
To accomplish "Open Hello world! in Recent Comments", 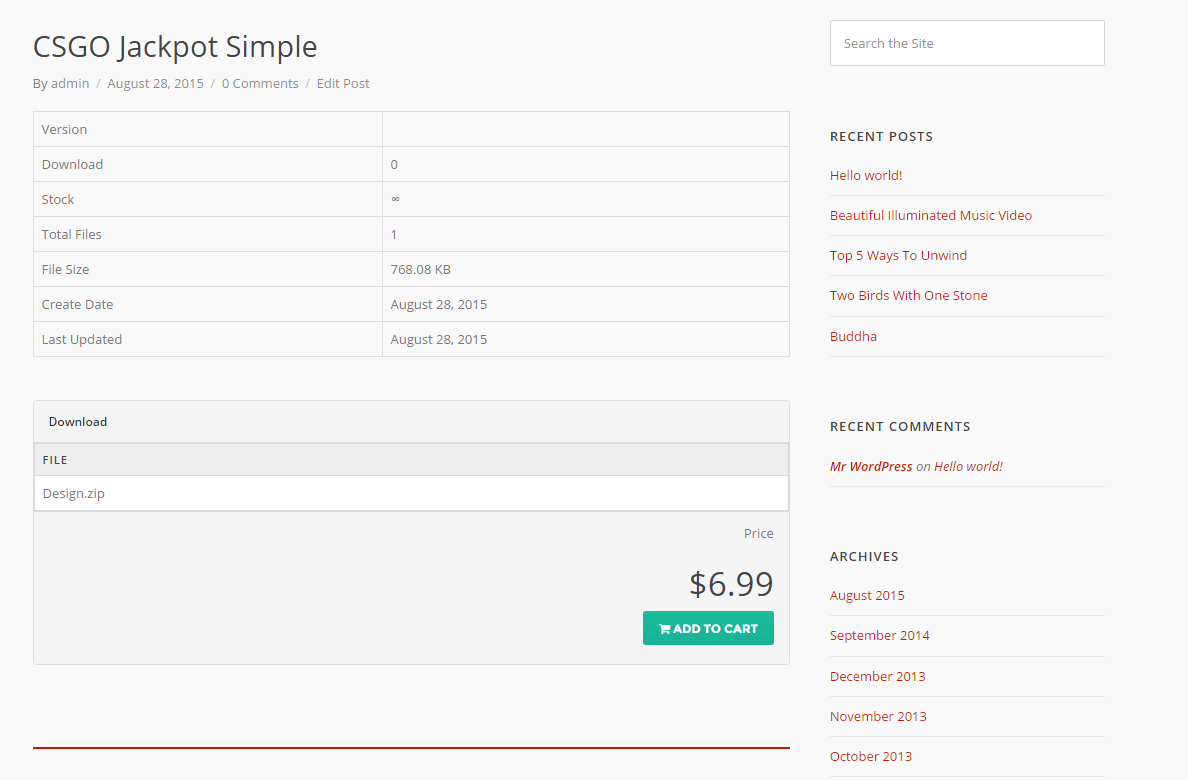I will [x=968, y=466].
